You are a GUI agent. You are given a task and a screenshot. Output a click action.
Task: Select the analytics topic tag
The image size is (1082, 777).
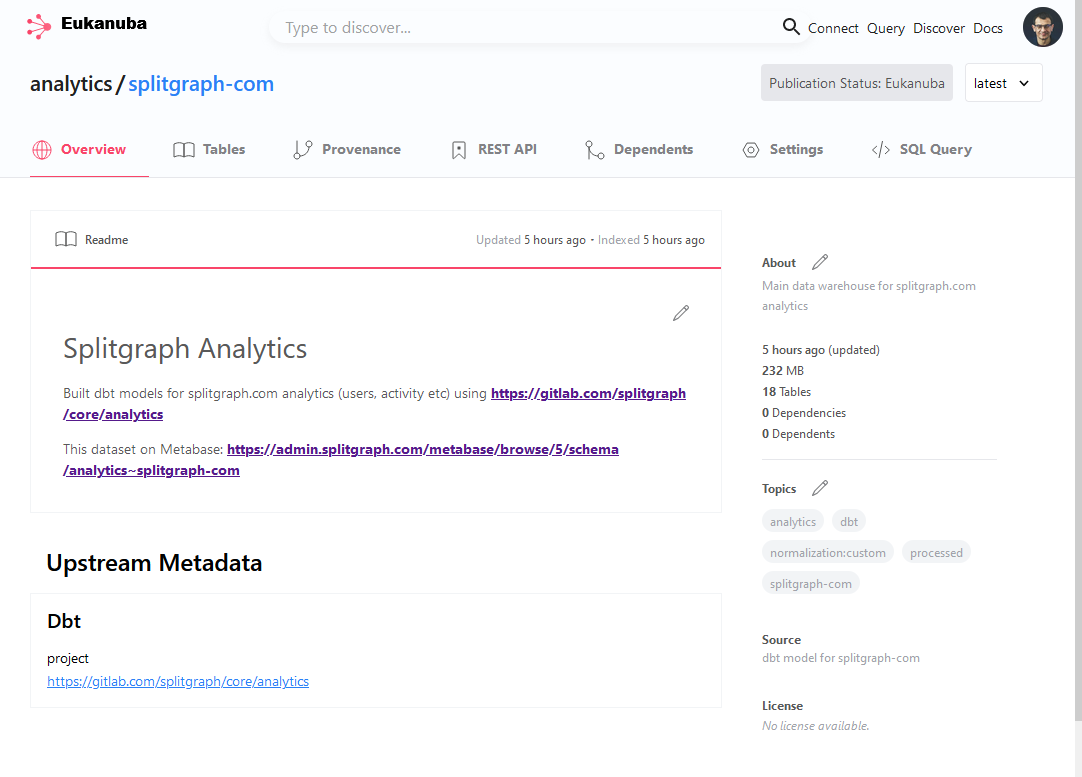point(793,522)
